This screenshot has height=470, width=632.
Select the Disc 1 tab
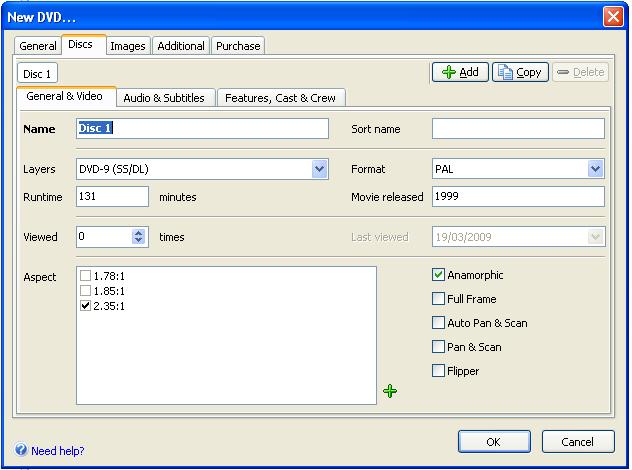37,74
